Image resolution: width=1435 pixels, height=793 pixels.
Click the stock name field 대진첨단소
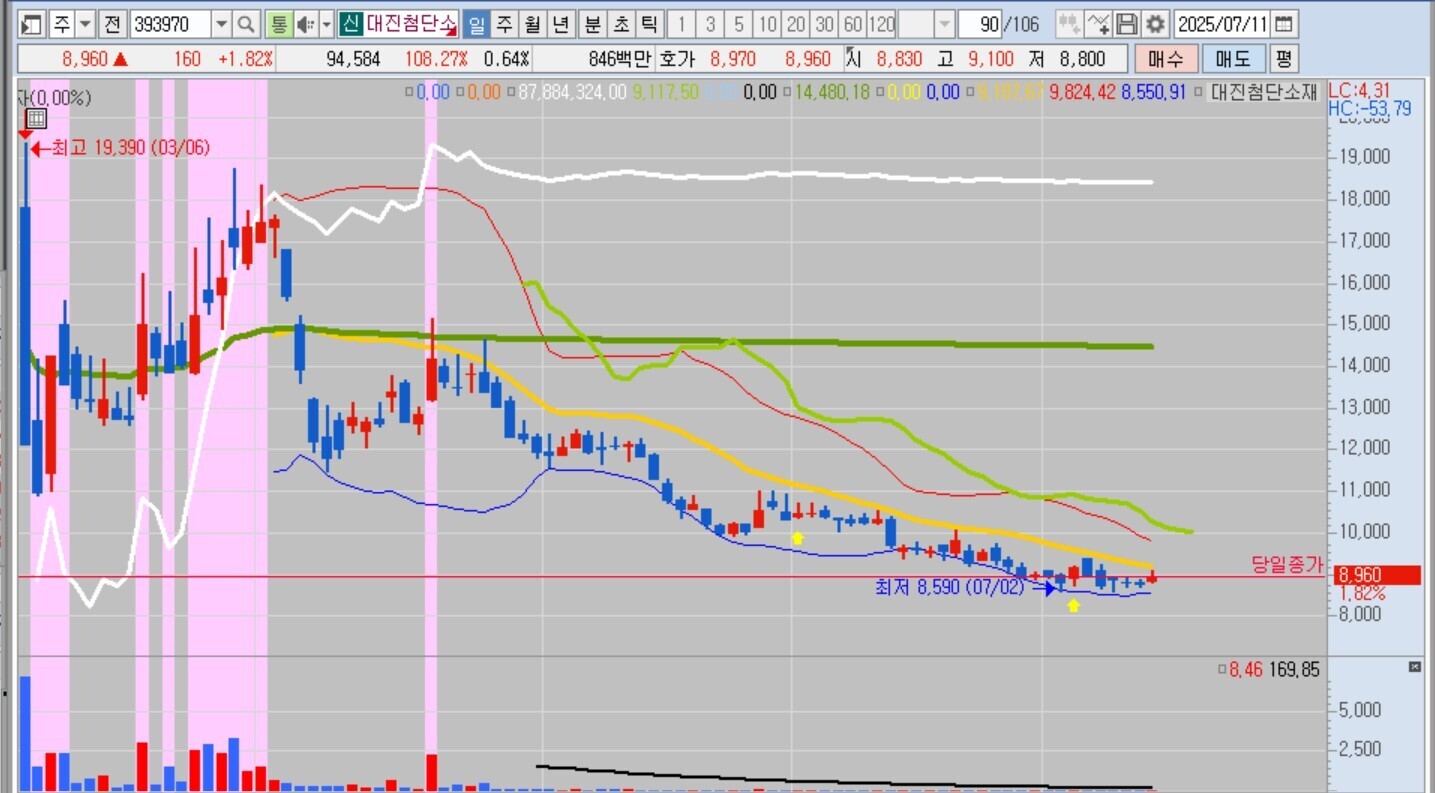(410, 24)
